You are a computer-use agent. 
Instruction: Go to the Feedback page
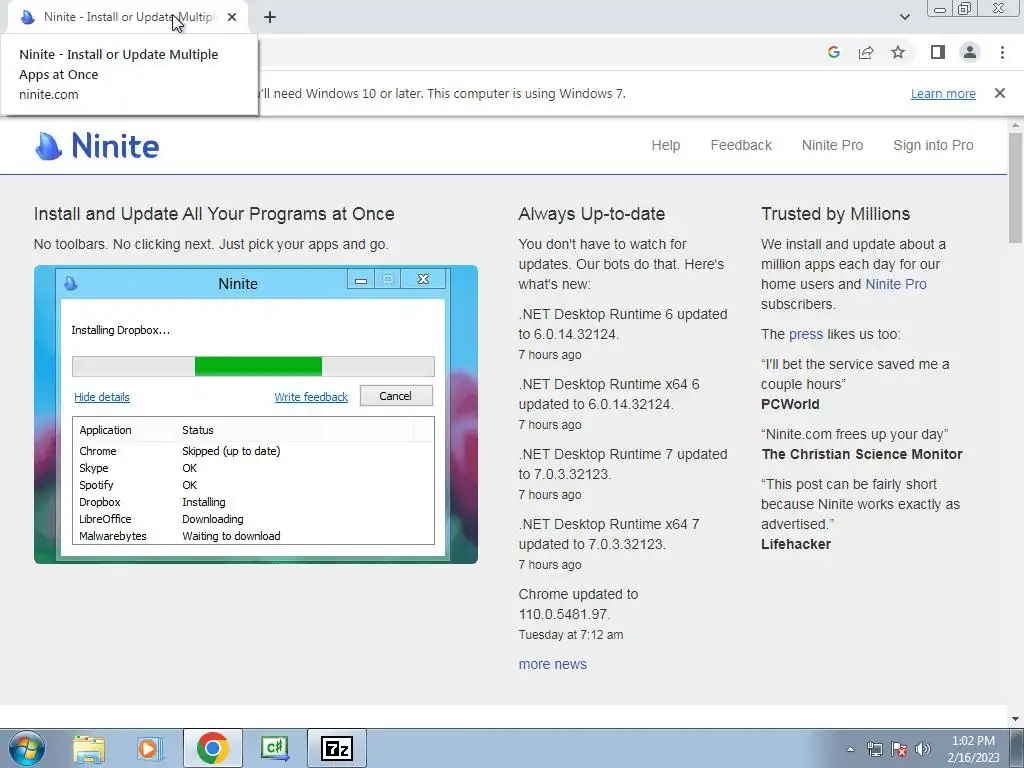point(741,145)
